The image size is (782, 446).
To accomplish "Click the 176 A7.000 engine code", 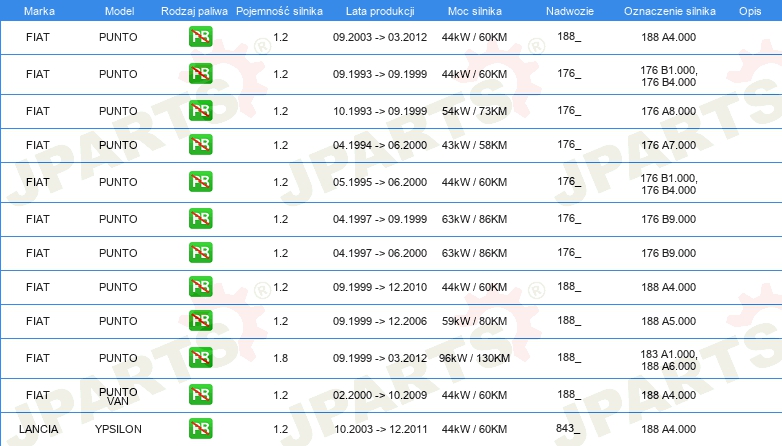I will pyautogui.click(x=669, y=145).
